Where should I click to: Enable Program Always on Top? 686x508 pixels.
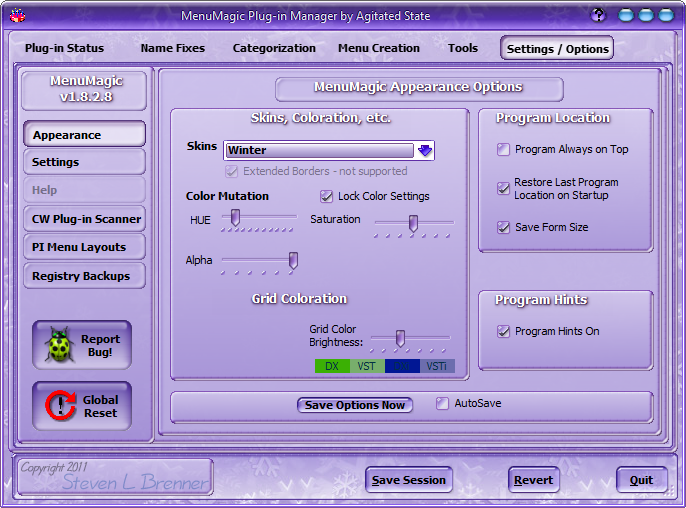coord(503,149)
